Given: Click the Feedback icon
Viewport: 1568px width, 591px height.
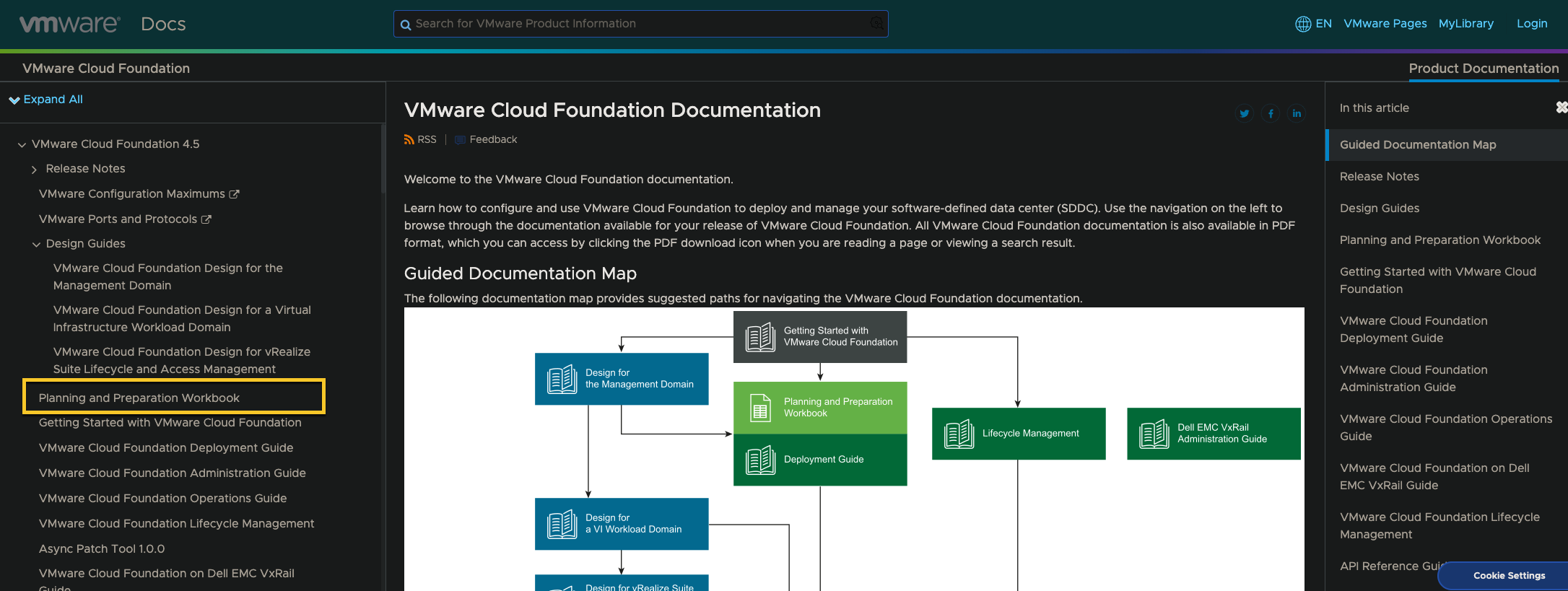Looking at the screenshot, I should tap(460, 140).
